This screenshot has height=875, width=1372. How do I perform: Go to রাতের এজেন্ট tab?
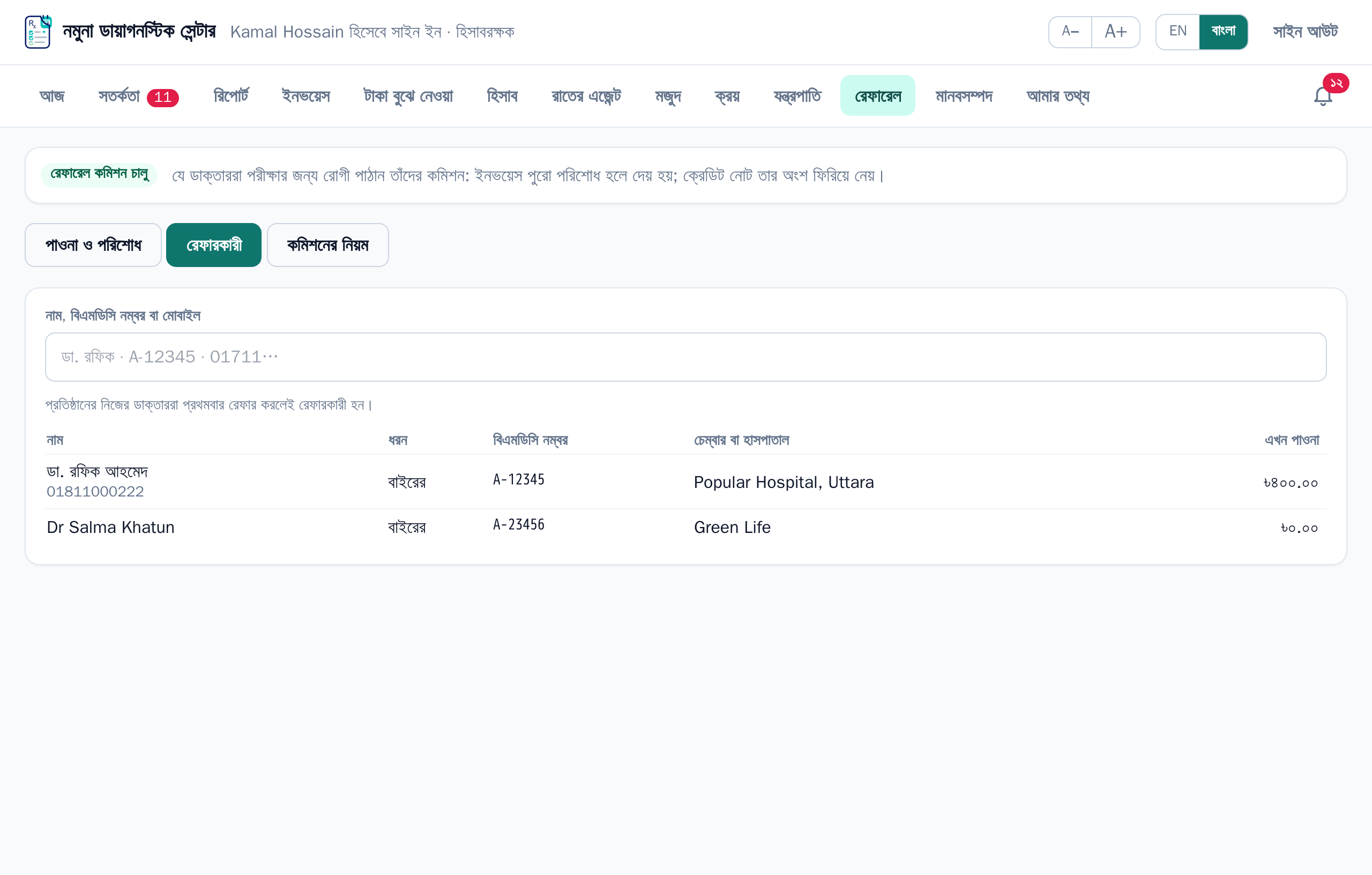point(586,96)
